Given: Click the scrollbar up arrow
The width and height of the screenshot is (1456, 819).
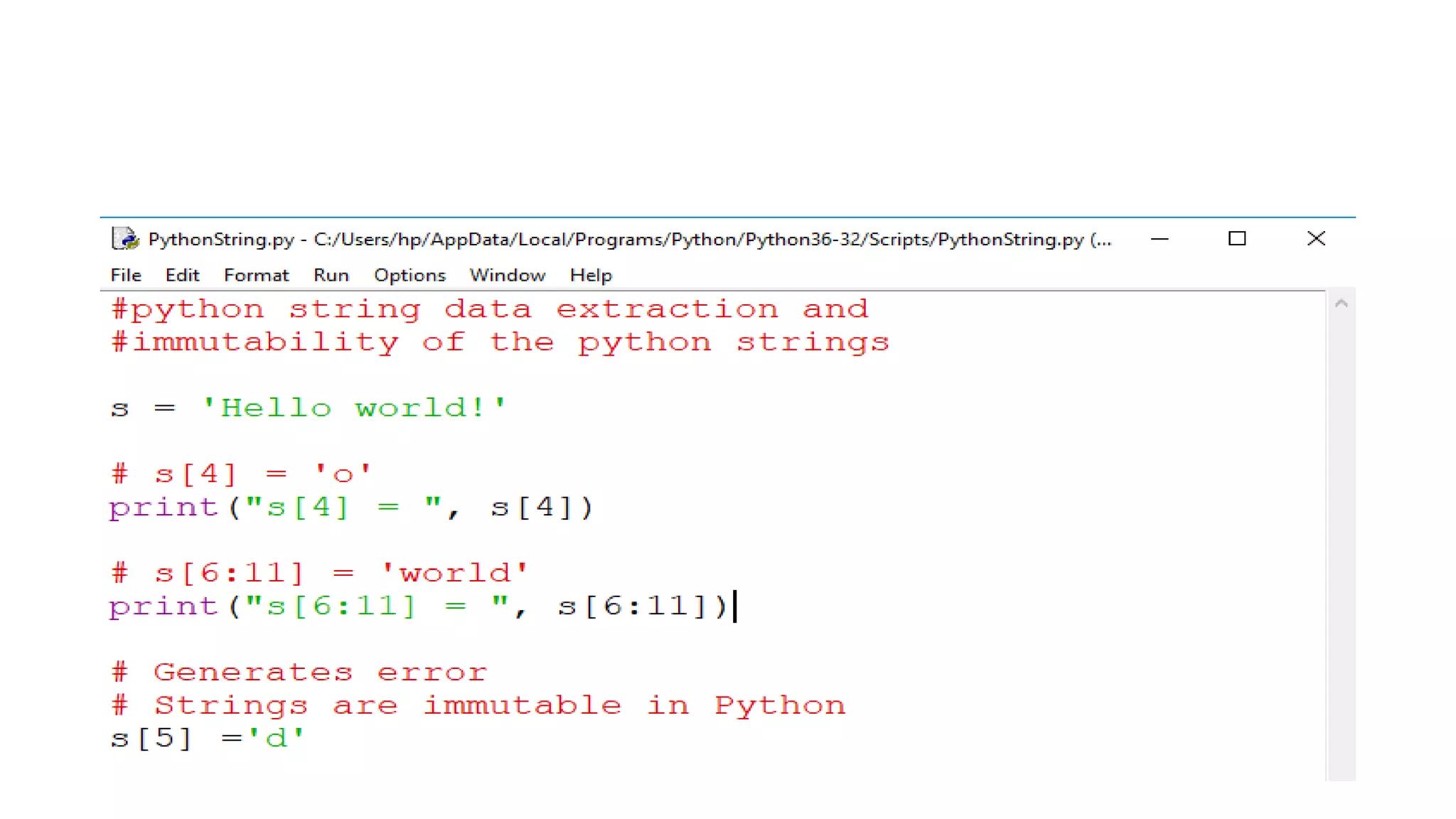Looking at the screenshot, I should 1342,304.
